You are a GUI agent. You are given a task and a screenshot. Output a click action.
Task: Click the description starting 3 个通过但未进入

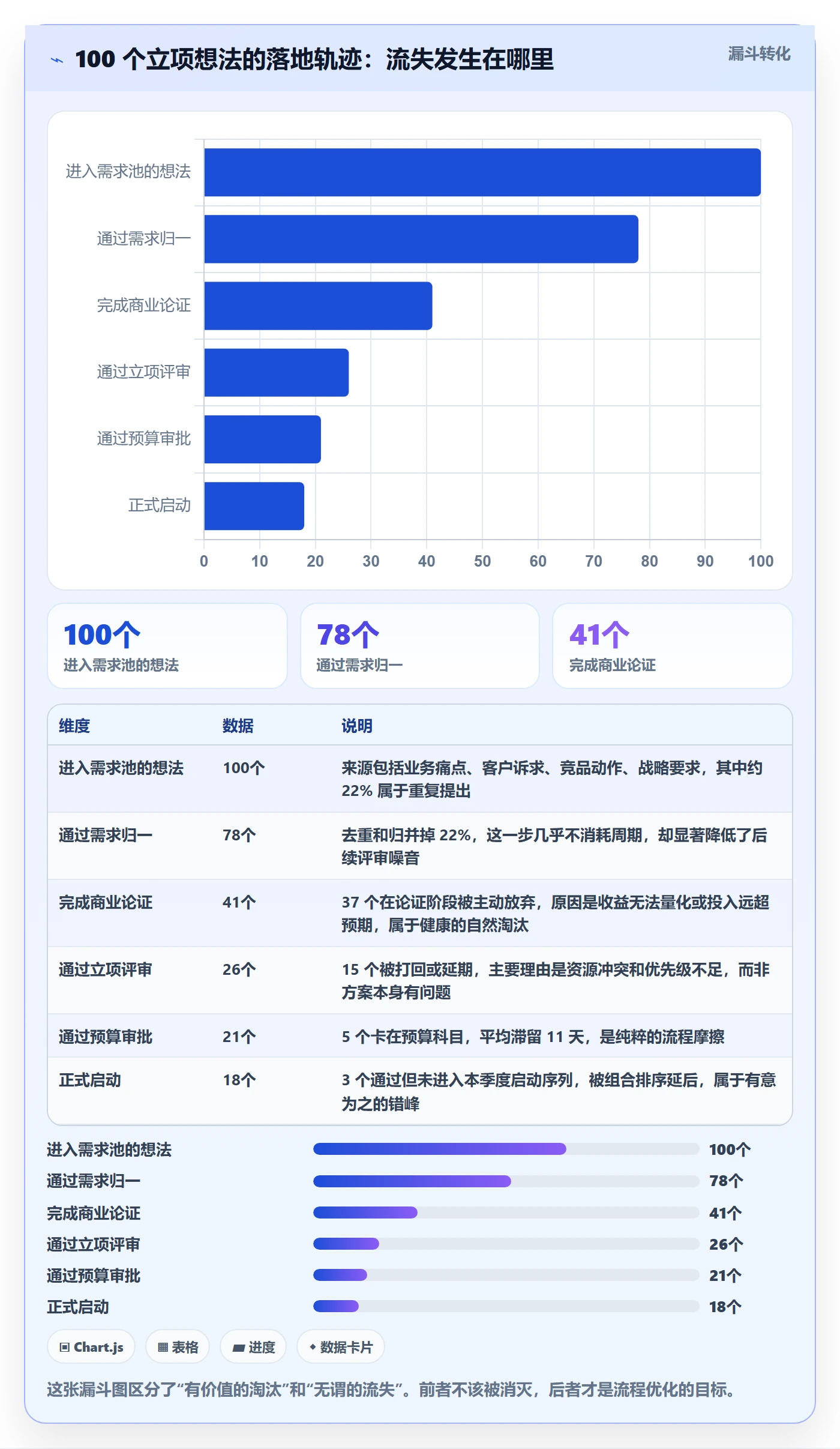click(x=559, y=1092)
